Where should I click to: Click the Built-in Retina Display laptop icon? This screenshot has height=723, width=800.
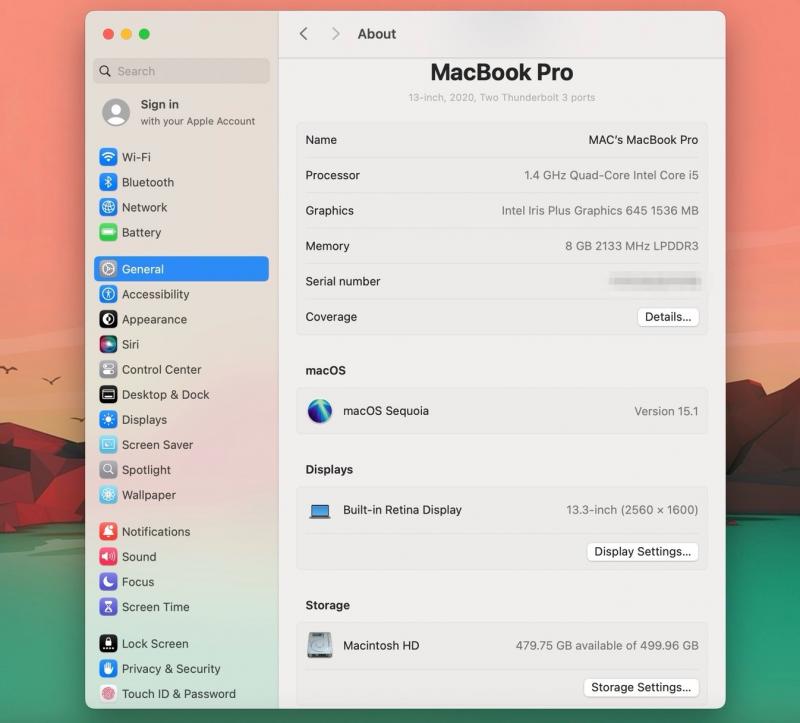[320, 510]
